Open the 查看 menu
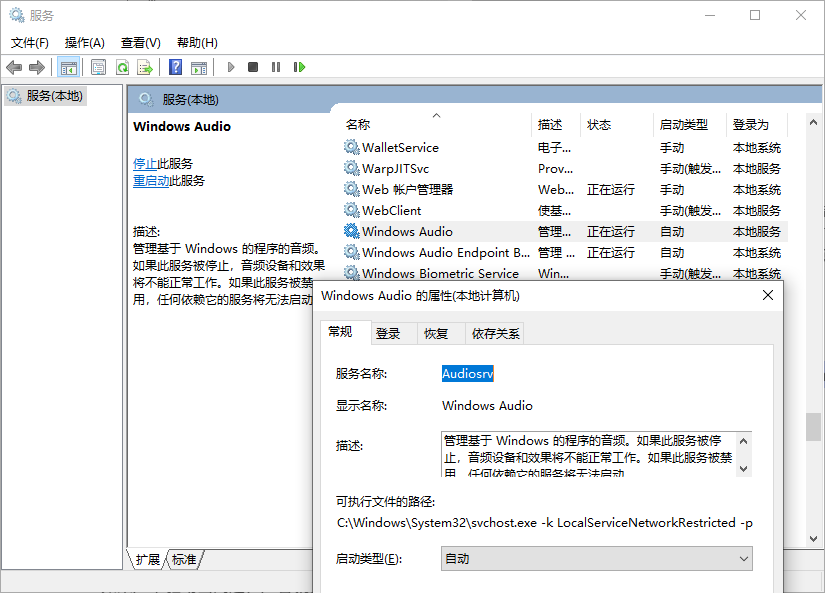 coord(139,42)
